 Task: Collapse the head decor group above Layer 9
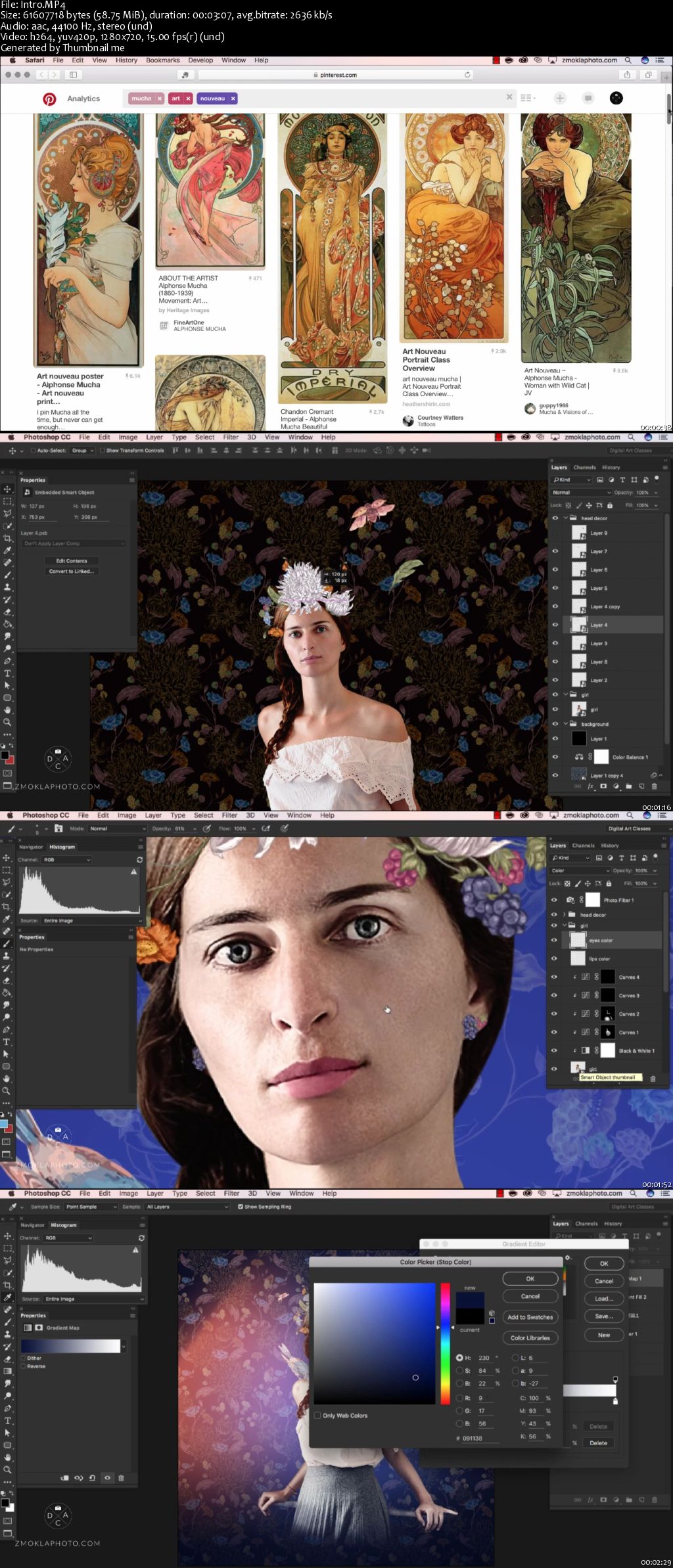(565, 518)
